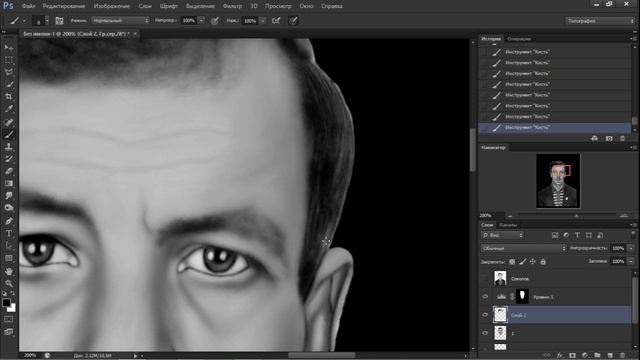Image resolution: width=640 pixels, height=360 pixels.
Task: Toggle lock image pixels brush icon
Action: click(x=522, y=262)
